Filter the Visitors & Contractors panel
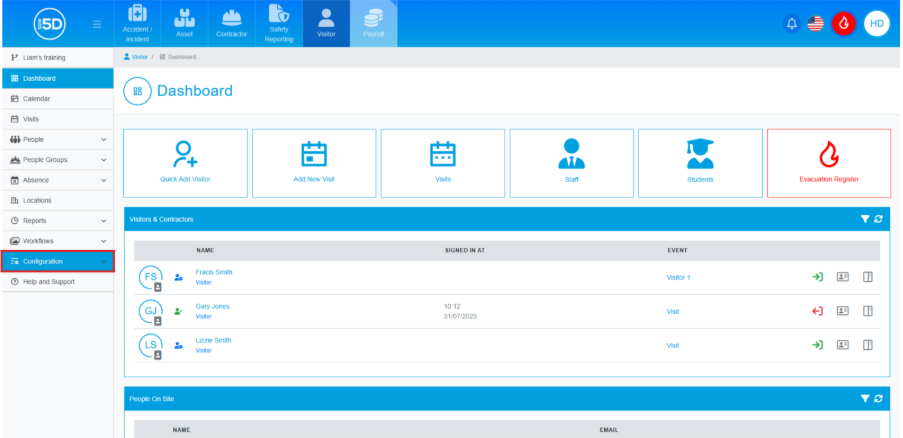The height and width of the screenshot is (438, 903). point(864,219)
